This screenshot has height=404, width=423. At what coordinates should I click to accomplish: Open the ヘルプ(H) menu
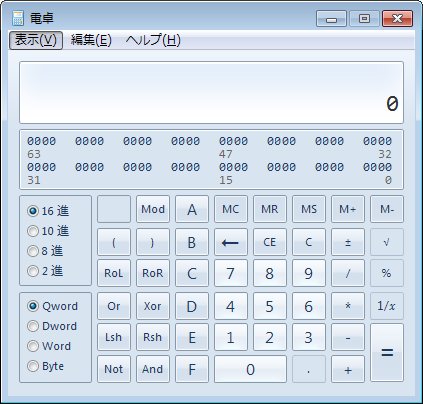point(153,40)
